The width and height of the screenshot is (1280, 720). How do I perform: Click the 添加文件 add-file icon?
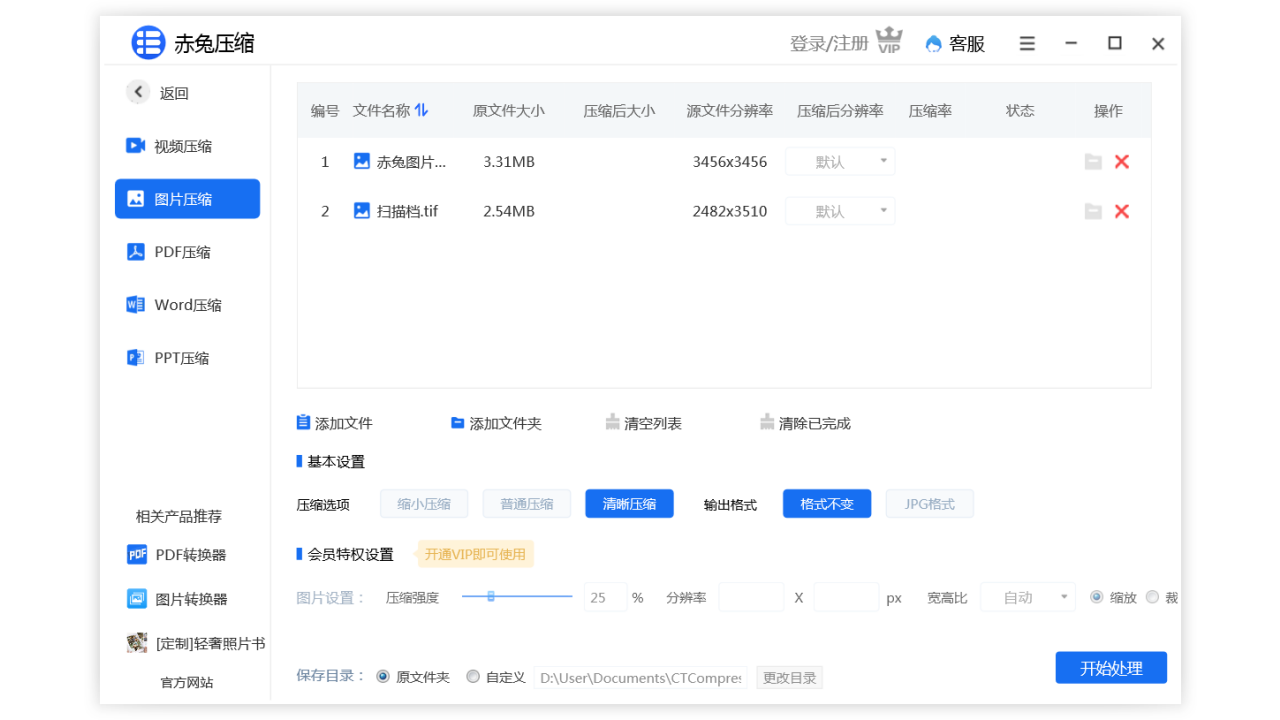(303, 422)
